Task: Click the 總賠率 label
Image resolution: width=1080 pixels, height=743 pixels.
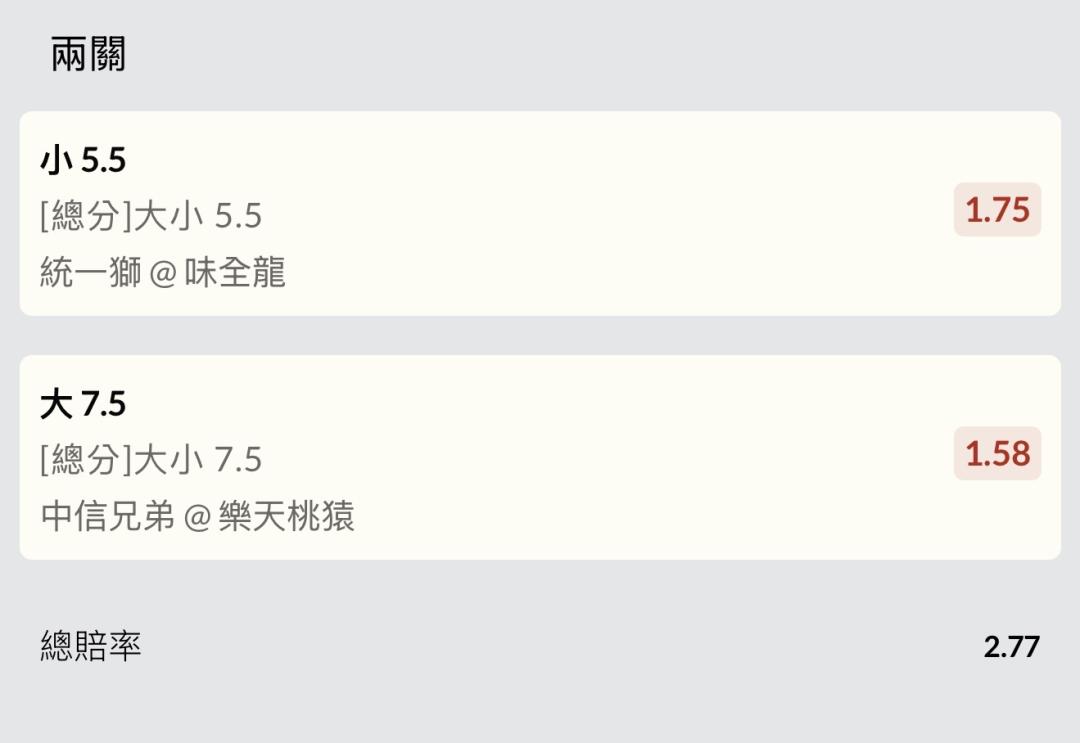Action: click(91, 646)
